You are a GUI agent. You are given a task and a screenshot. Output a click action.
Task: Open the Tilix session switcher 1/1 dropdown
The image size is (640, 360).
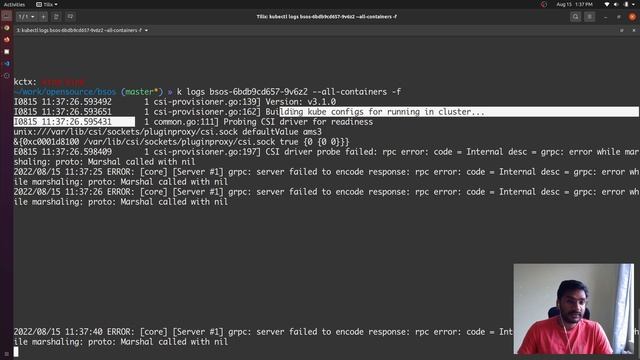(27, 17)
